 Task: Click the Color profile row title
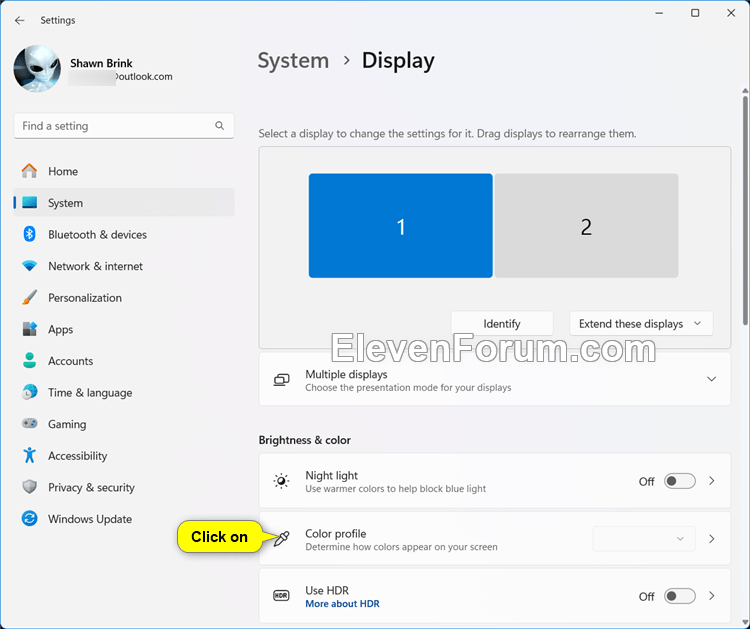(x=336, y=533)
